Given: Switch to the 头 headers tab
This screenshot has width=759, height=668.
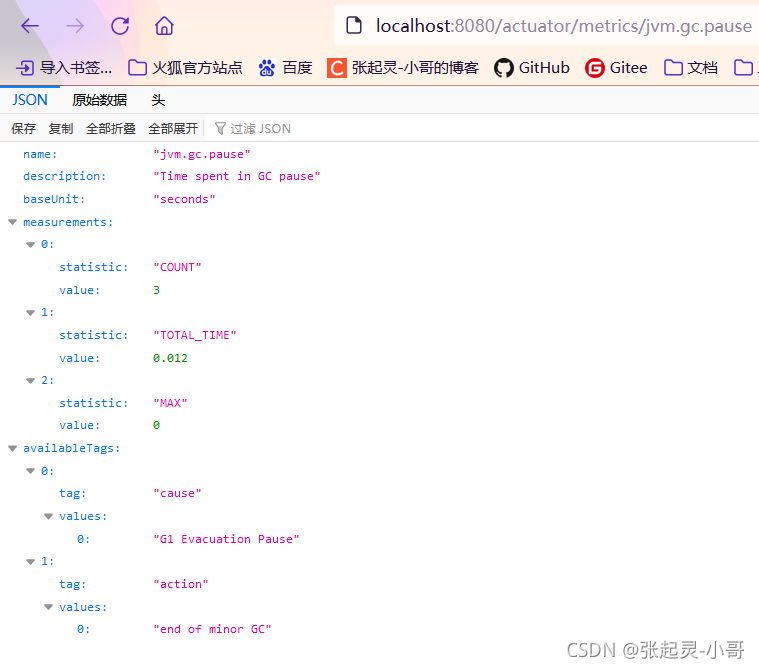Looking at the screenshot, I should (x=158, y=100).
